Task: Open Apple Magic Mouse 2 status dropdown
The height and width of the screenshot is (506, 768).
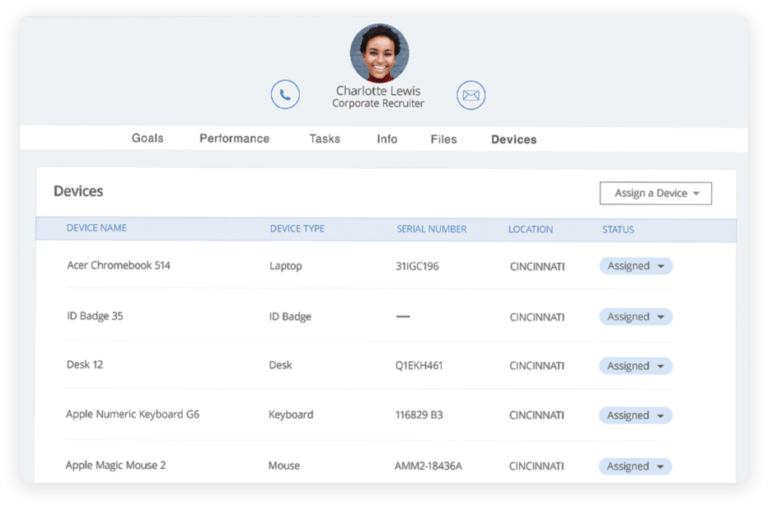Action: pyautogui.click(x=636, y=466)
